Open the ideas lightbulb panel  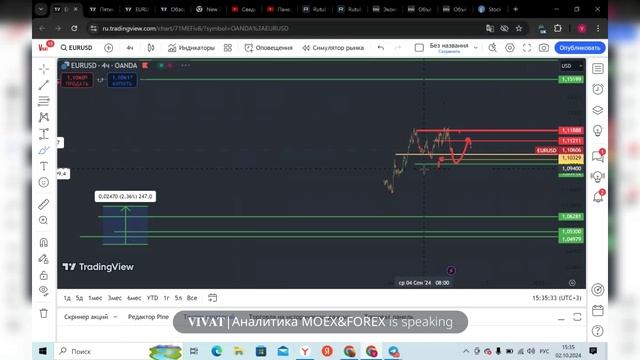598,131
